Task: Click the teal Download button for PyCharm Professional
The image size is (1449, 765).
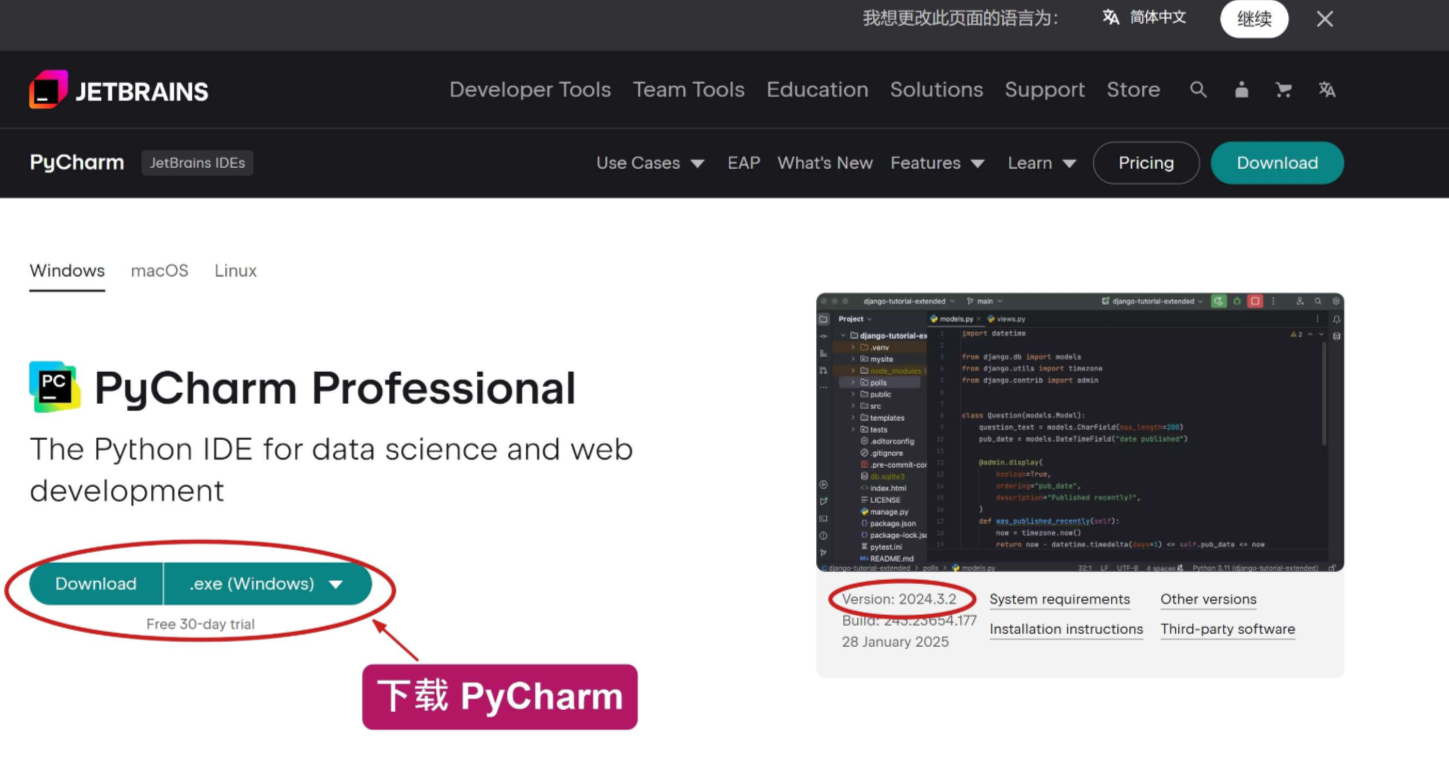Action: [96, 584]
